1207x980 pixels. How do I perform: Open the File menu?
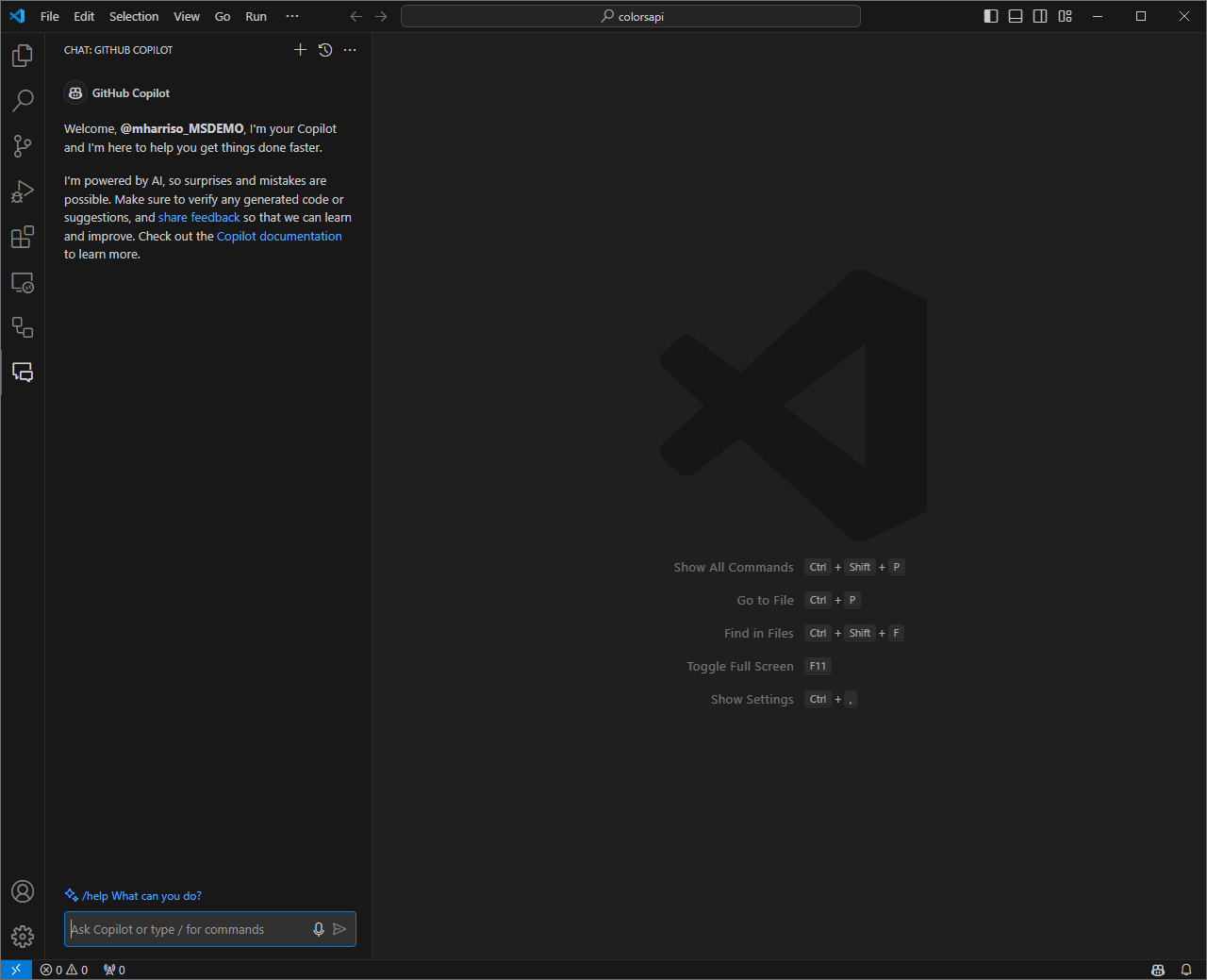pyautogui.click(x=50, y=16)
